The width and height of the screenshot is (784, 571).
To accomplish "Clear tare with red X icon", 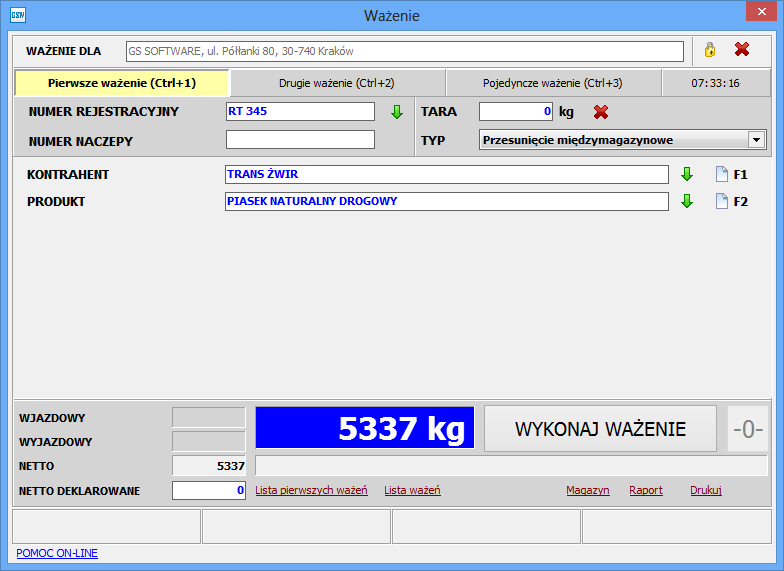I will click(x=601, y=112).
